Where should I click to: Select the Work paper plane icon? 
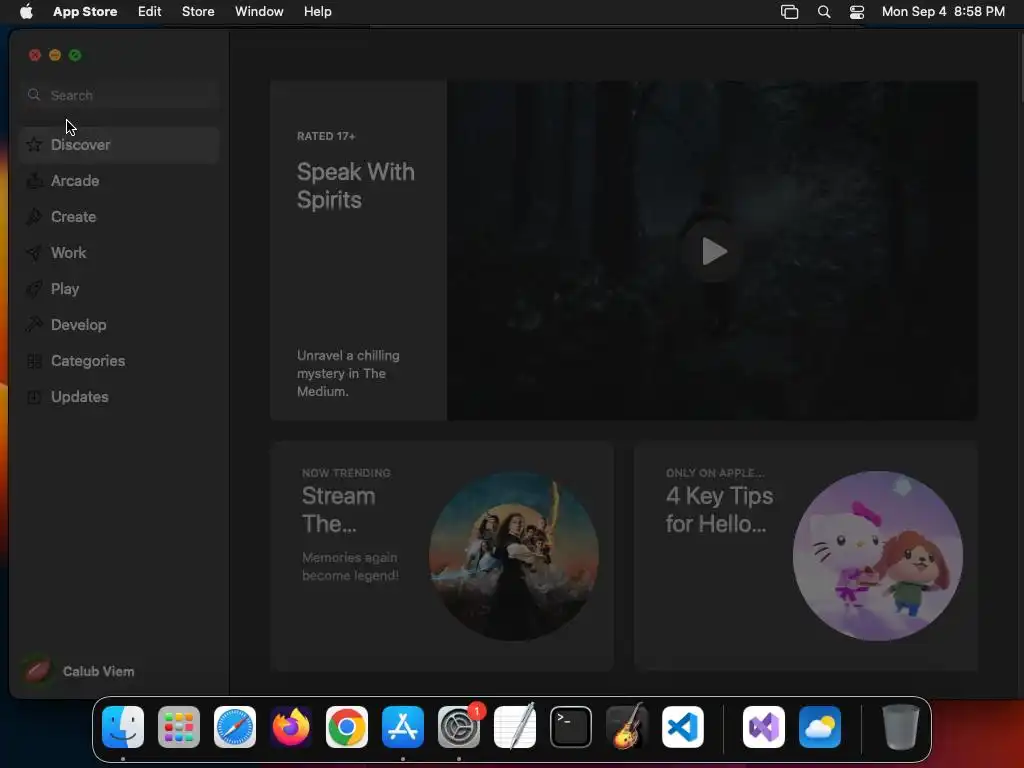click(34, 253)
